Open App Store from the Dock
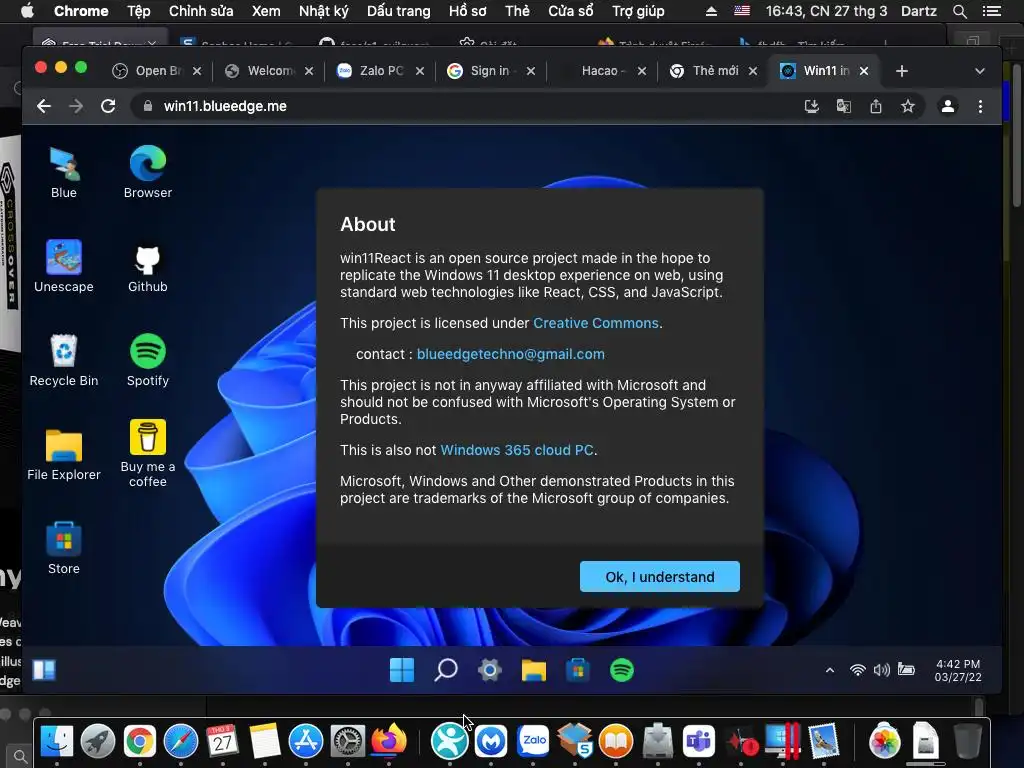The image size is (1024, 768). (306, 742)
